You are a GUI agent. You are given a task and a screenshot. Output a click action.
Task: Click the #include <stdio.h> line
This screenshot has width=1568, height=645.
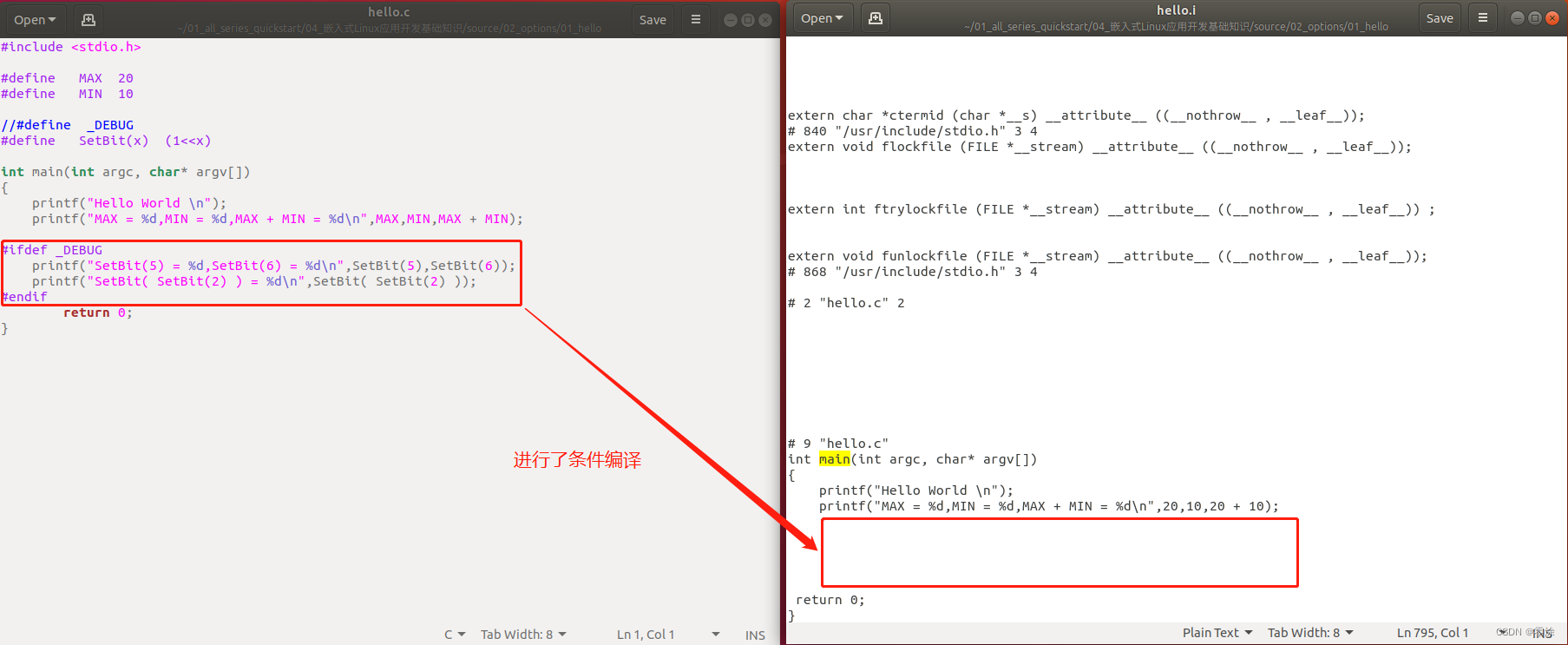(70, 47)
